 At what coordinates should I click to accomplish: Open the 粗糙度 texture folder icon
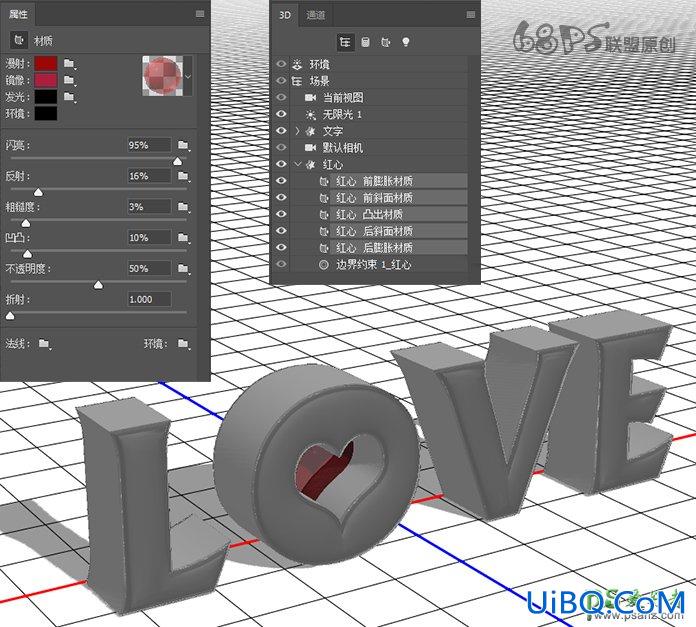183,207
